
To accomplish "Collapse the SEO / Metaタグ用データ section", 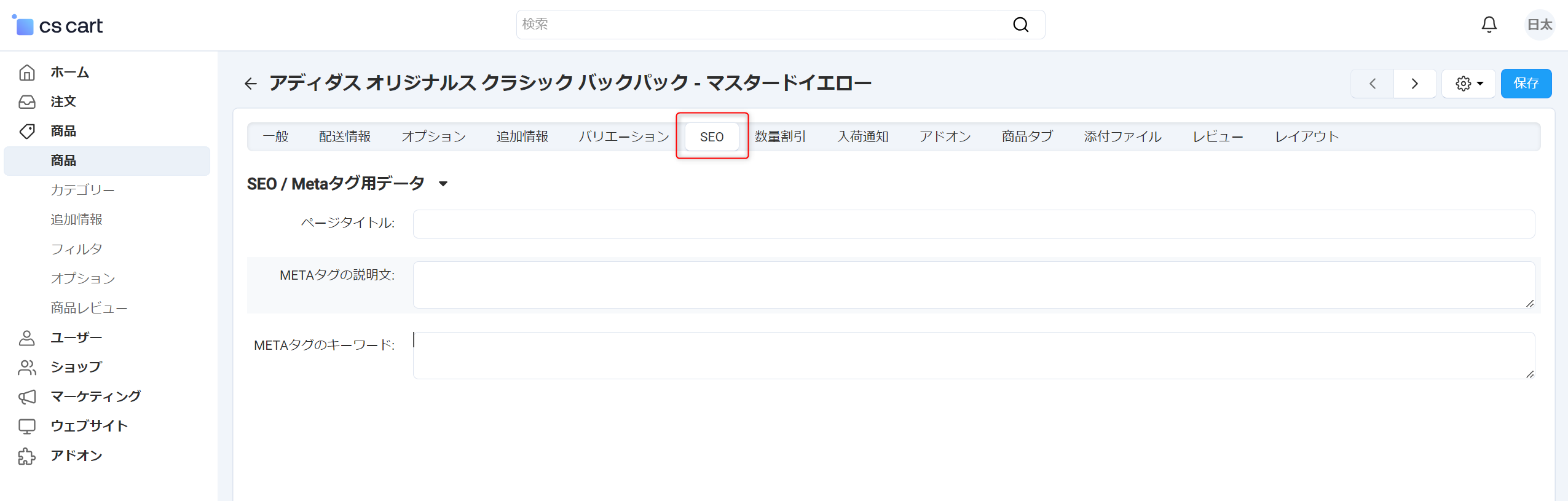I will pyautogui.click(x=443, y=184).
